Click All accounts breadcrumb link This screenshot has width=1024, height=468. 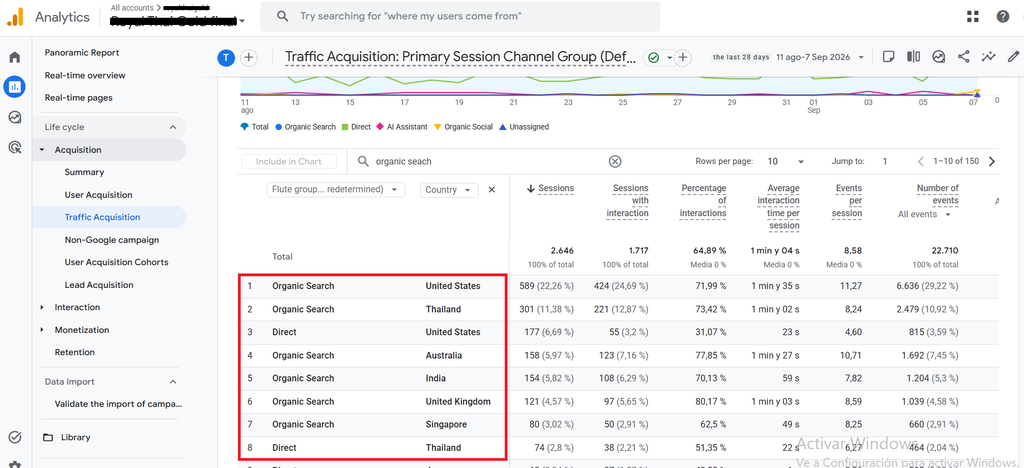point(130,8)
